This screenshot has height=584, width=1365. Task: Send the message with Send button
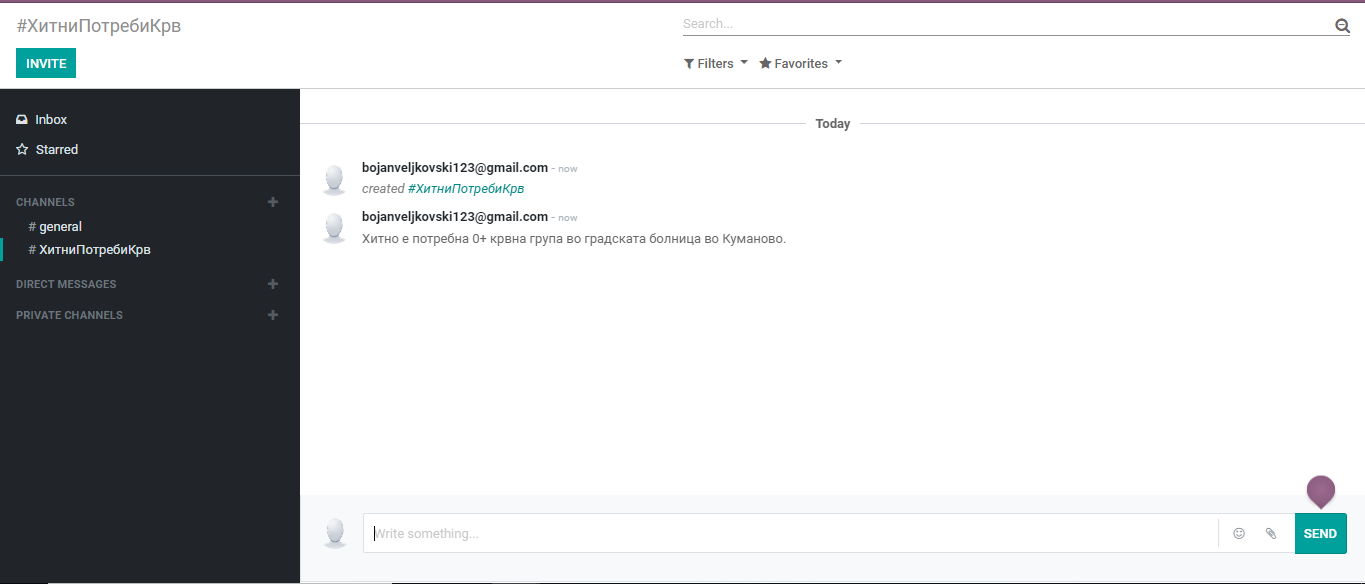click(1320, 534)
